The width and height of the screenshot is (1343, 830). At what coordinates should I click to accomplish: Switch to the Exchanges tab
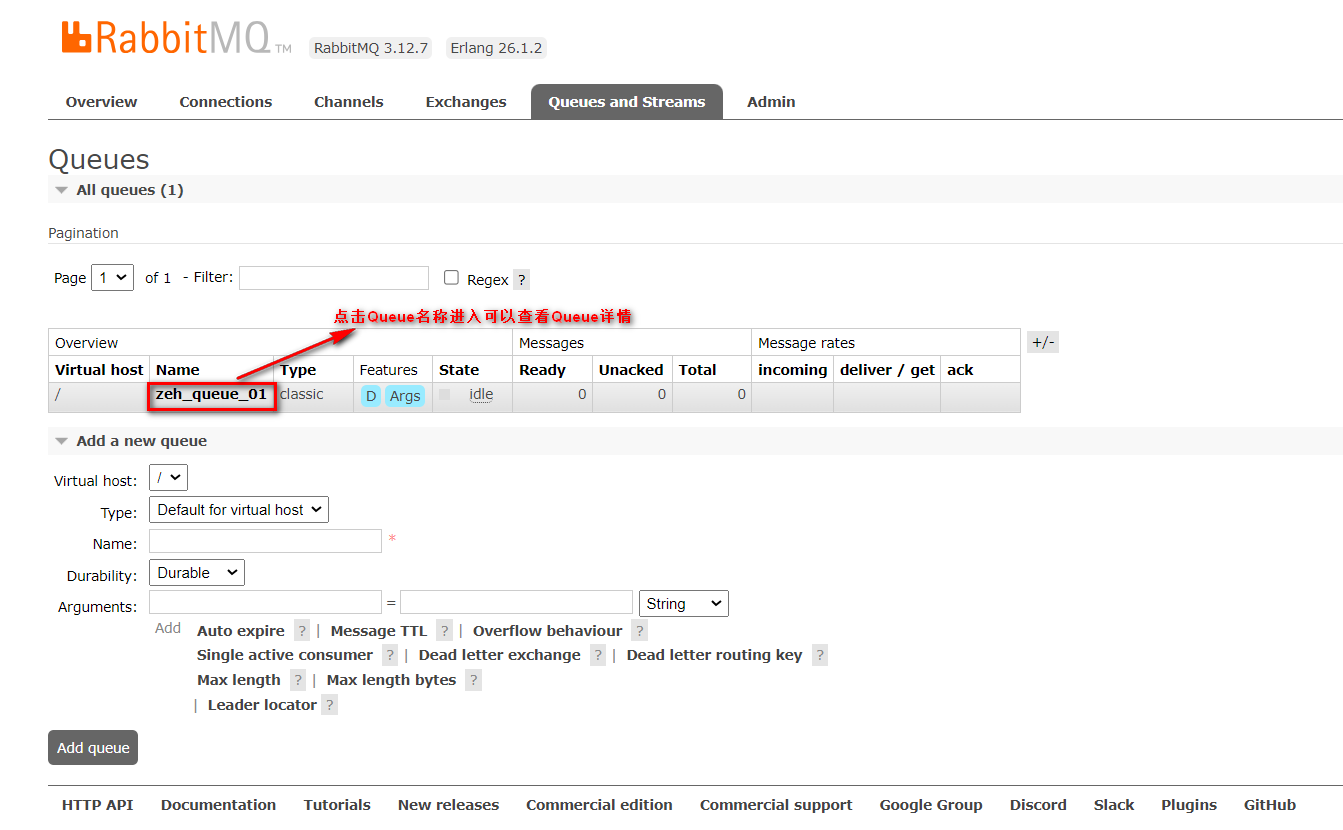[465, 102]
